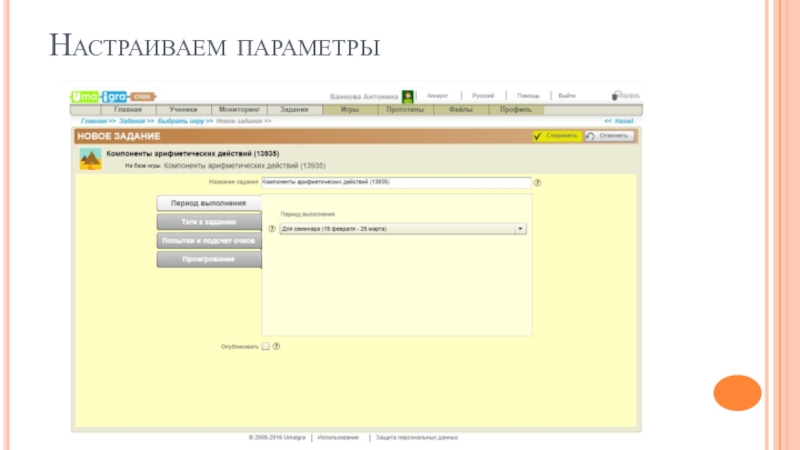
Task: Click the help icon left of the period dropdown
Action: pyautogui.click(x=272, y=228)
